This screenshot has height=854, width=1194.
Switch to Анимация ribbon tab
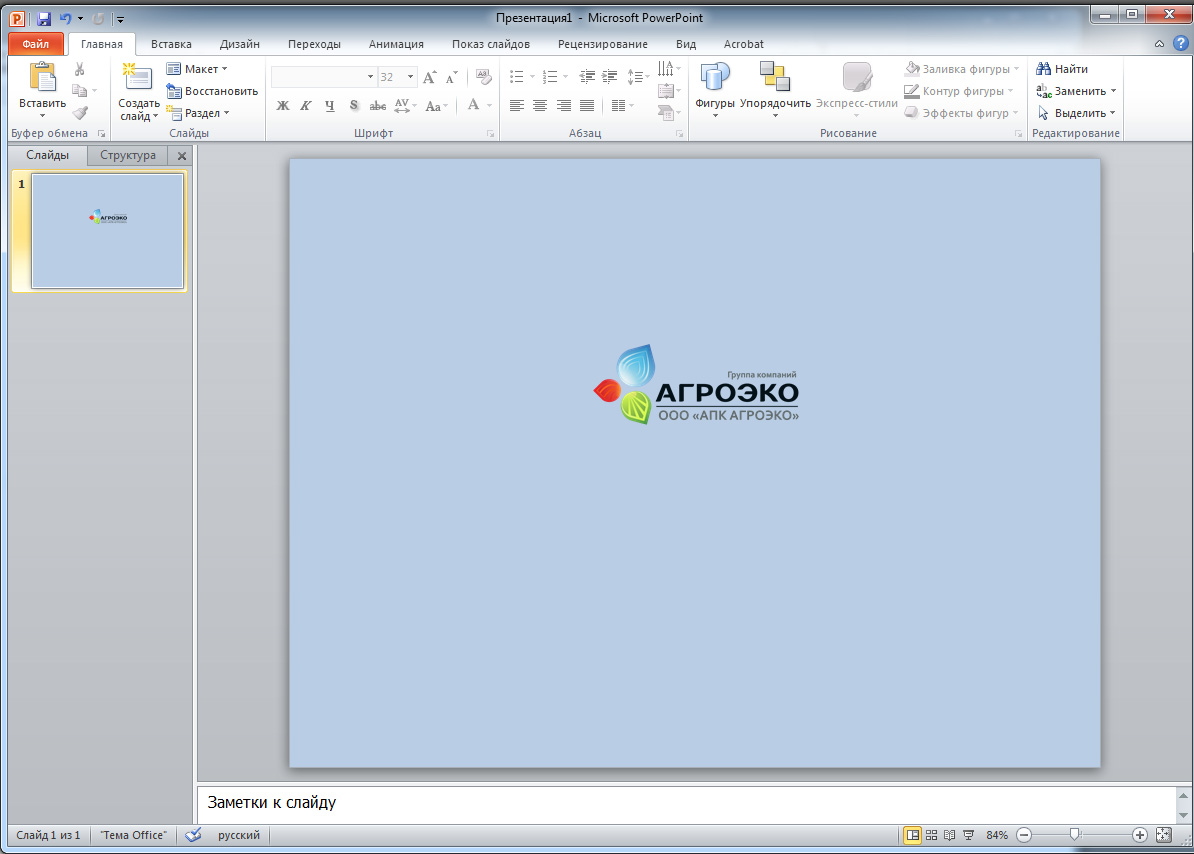point(396,44)
